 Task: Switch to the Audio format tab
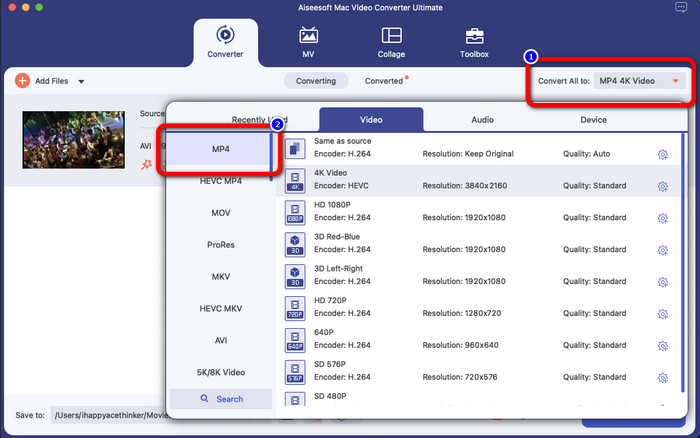[x=482, y=120]
